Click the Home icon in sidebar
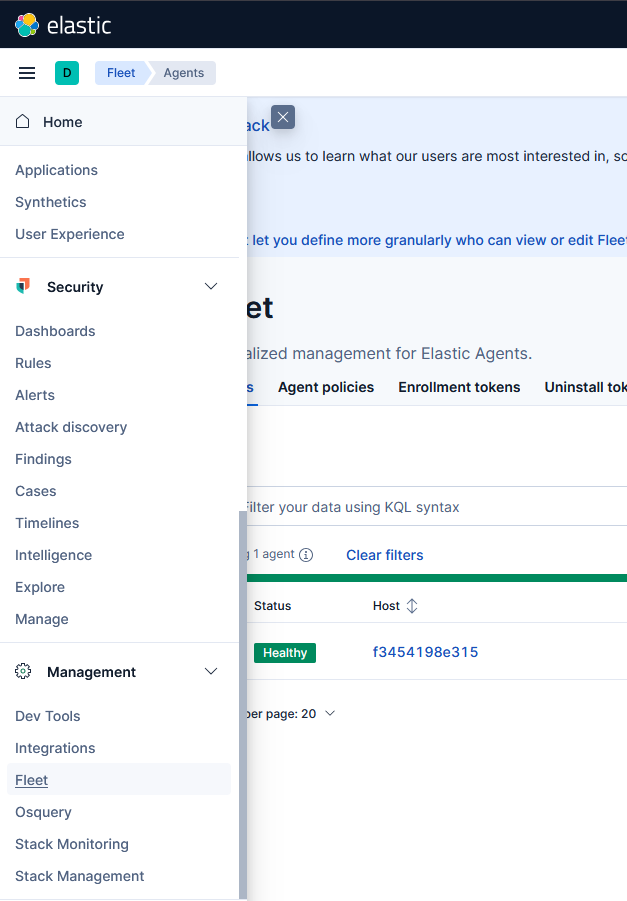The image size is (627, 901). pos(23,122)
